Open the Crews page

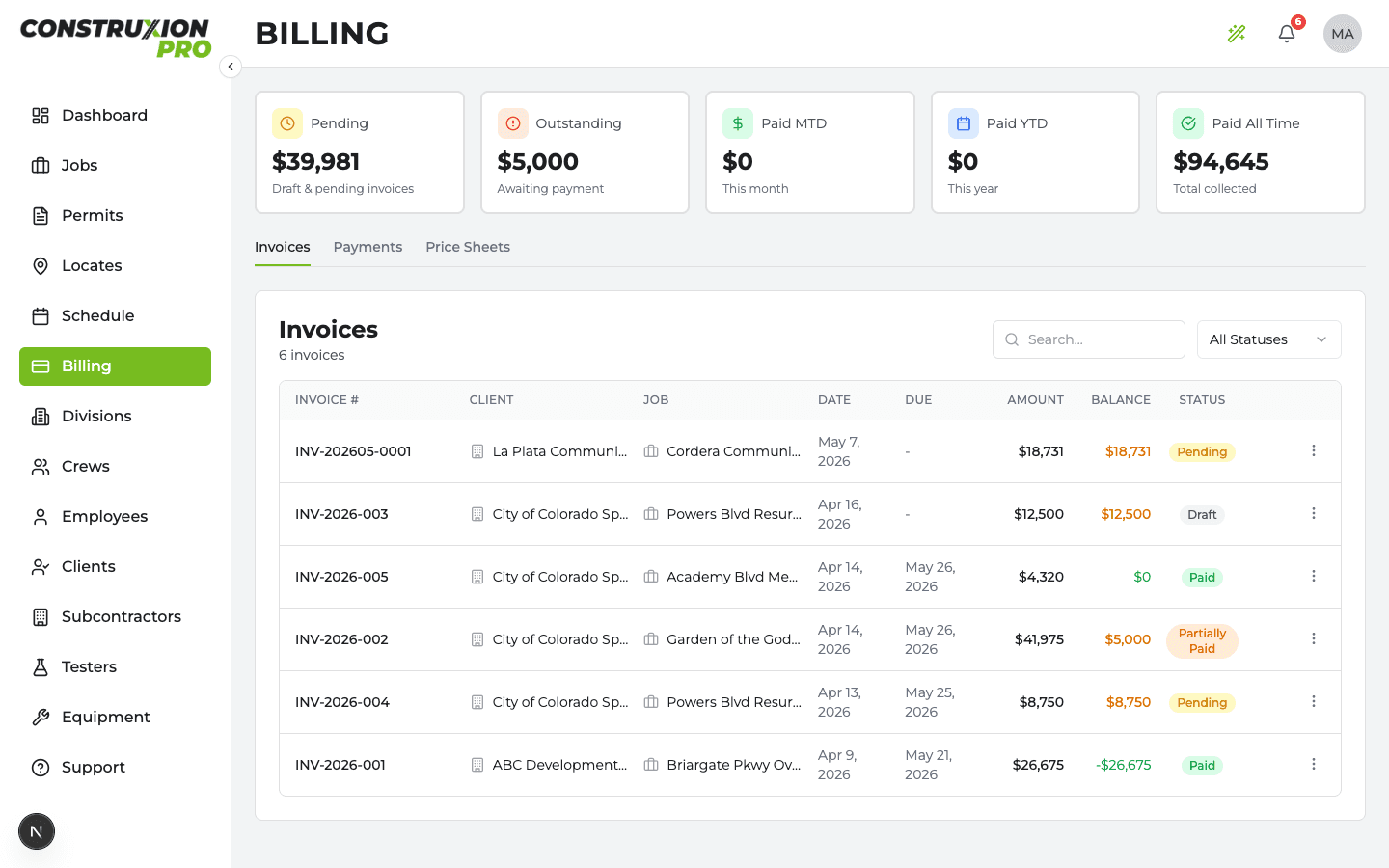click(x=115, y=467)
